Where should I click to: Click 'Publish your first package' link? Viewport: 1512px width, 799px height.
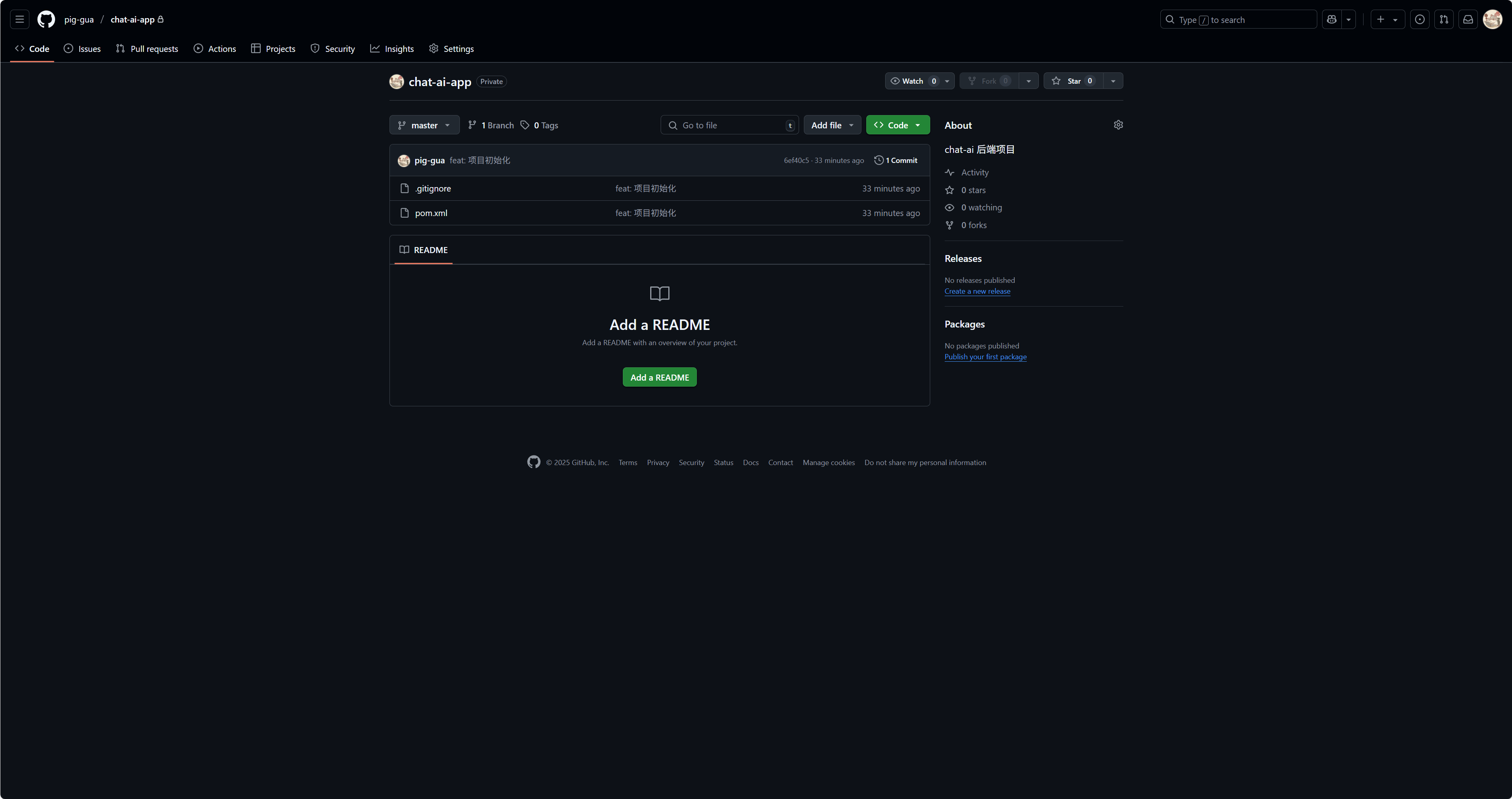[985, 357]
